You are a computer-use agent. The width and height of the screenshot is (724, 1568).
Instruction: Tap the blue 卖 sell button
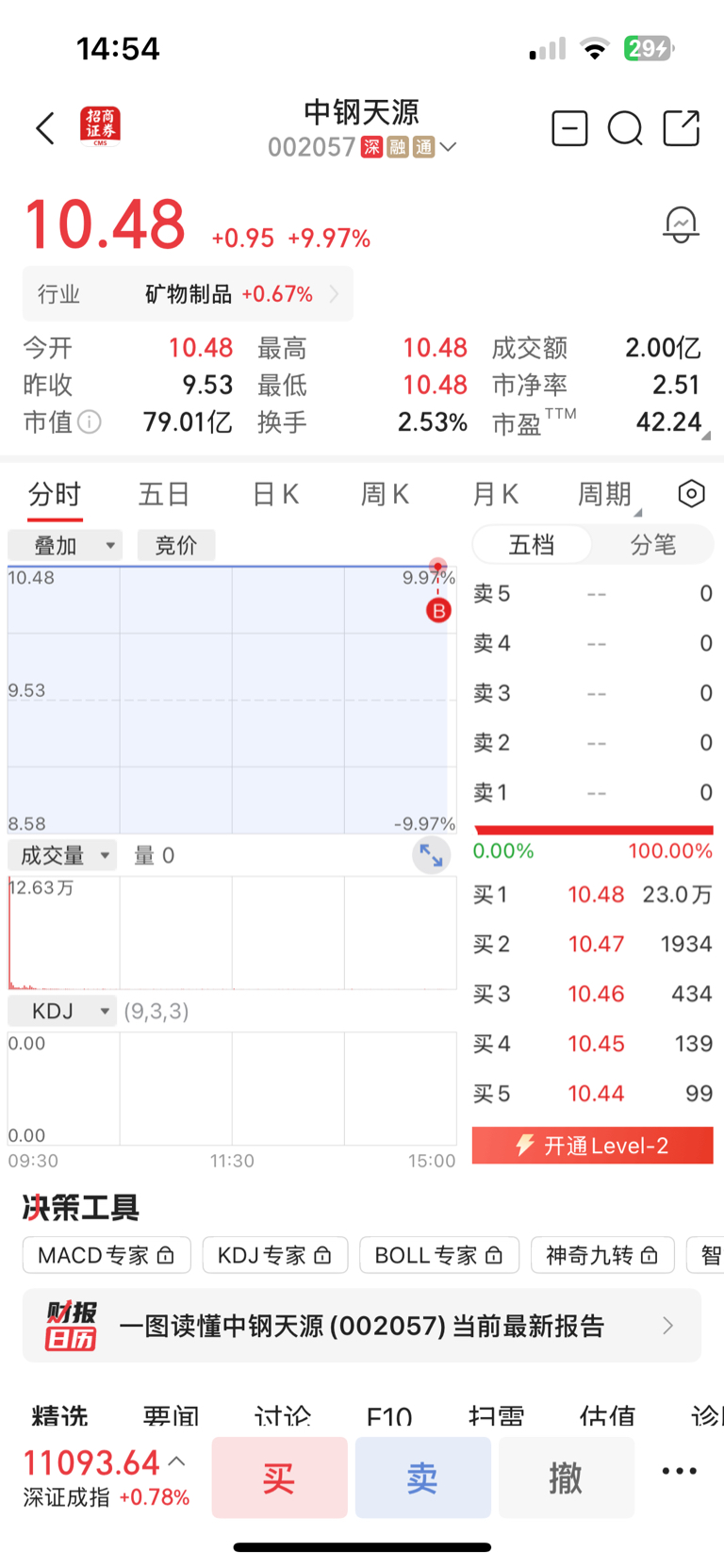pyautogui.click(x=422, y=1477)
